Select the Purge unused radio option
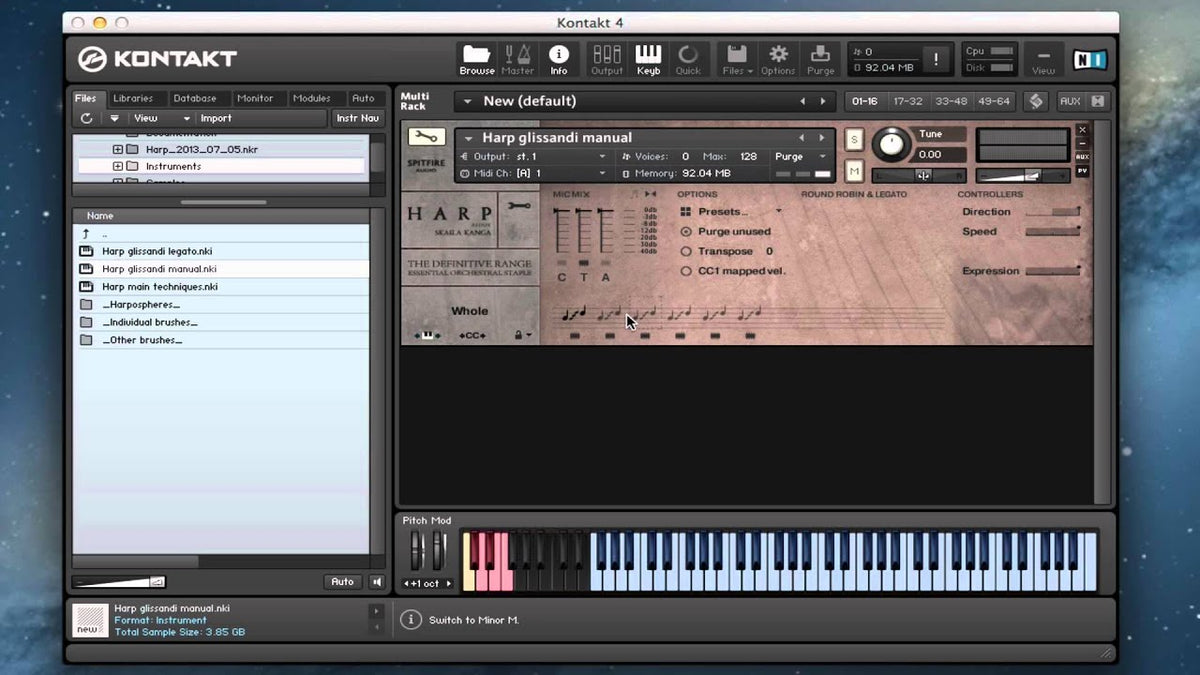1200x675 pixels. [686, 232]
